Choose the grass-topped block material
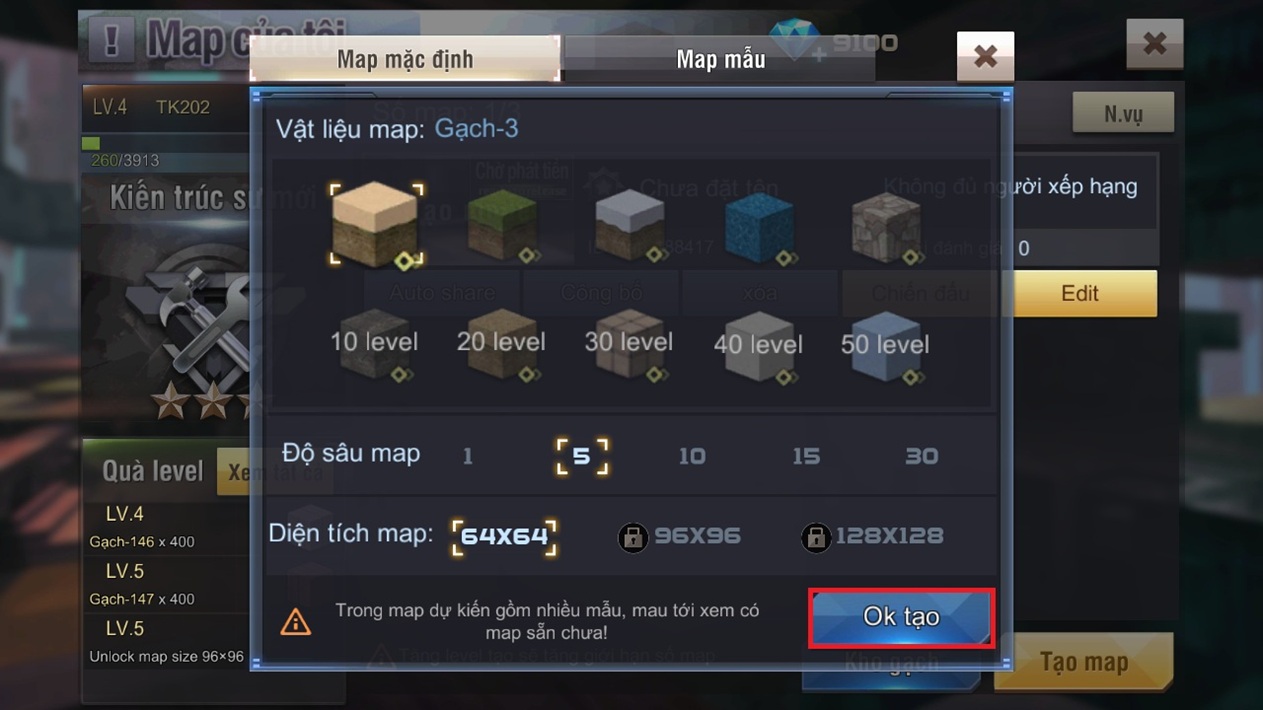This screenshot has width=1263, height=710. pyautogui.click(x=502, y=226)
